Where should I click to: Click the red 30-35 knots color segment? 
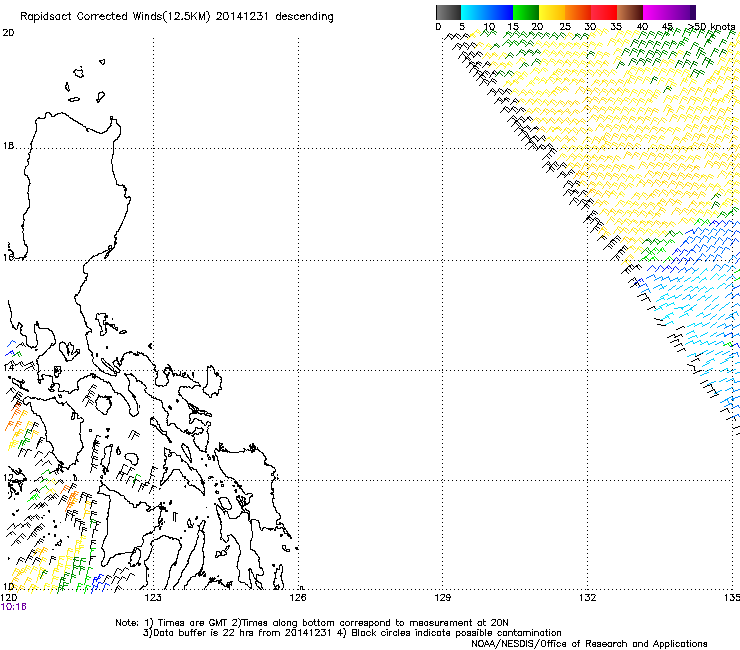[x=604, y=12]
